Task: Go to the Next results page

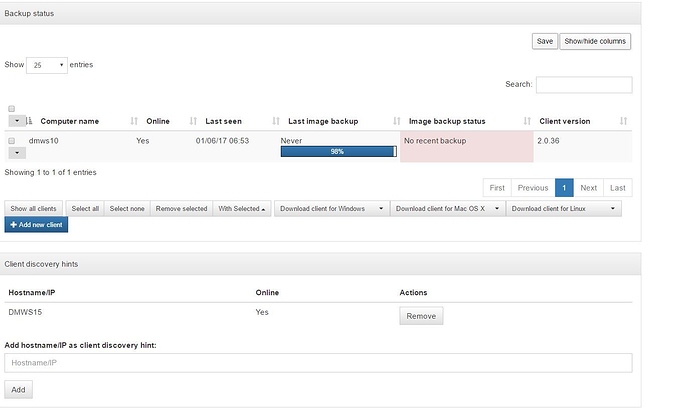Action: pyautogui.click(x=588, y=187)
